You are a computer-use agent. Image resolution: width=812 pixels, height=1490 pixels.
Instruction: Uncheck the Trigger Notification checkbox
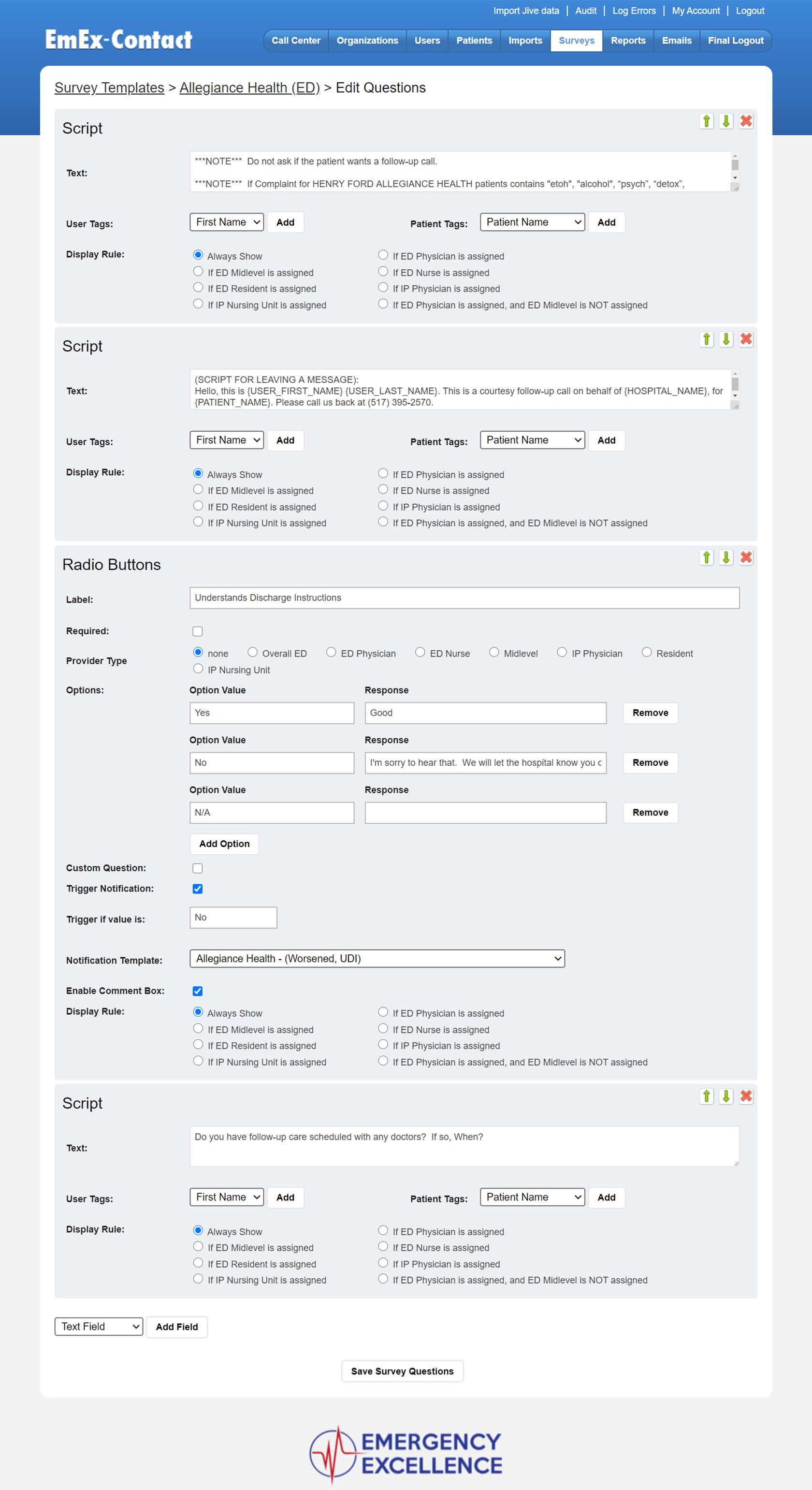point(198,889)
